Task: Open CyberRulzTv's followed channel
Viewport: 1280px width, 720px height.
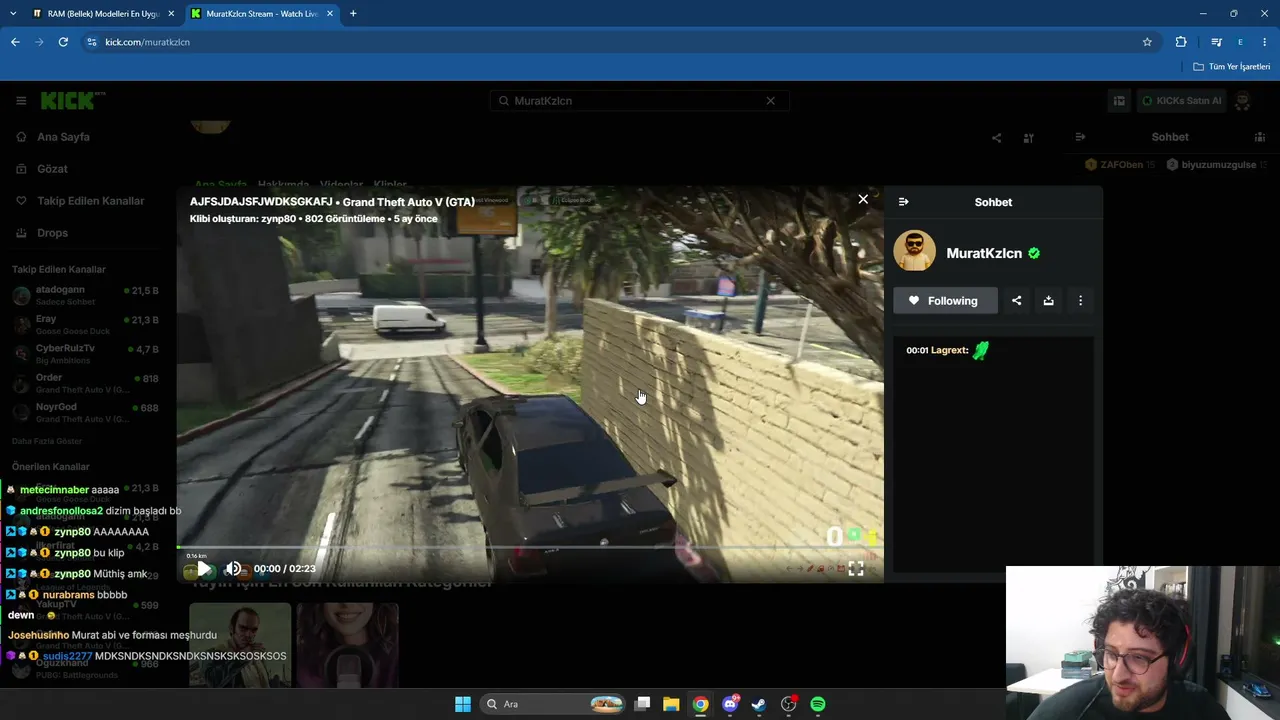Action: (86, 354)
